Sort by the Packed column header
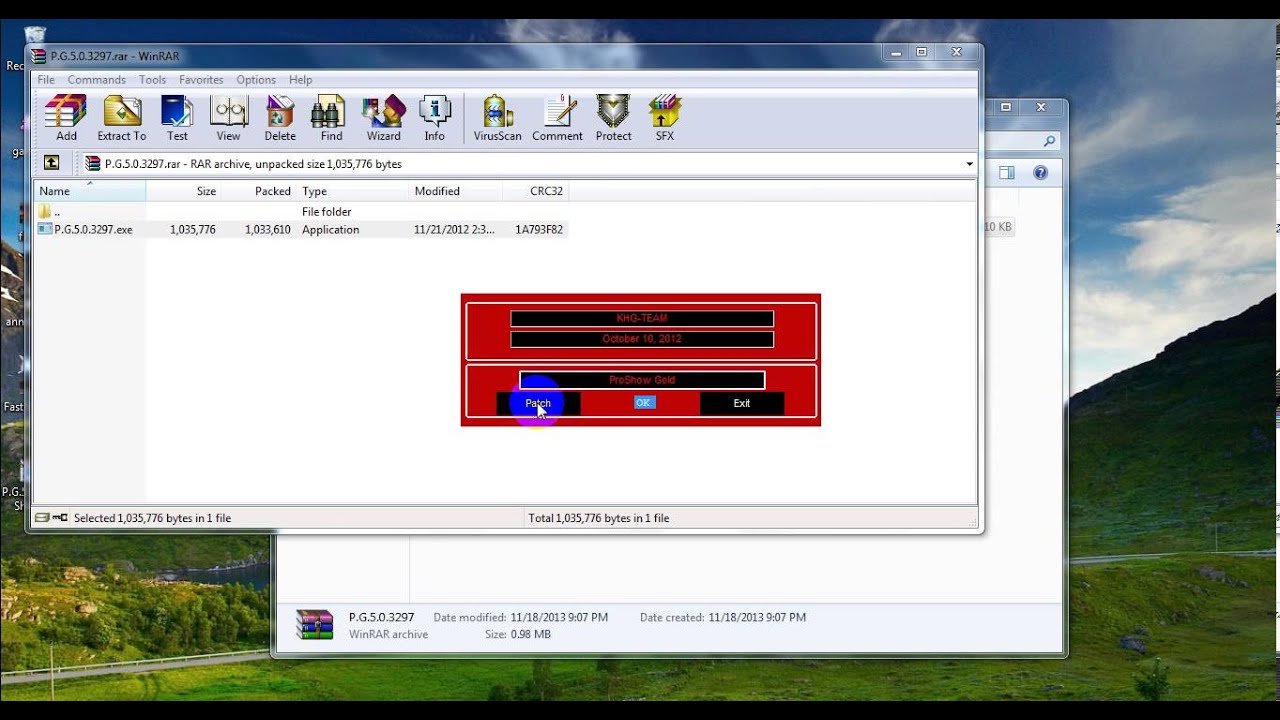Viewport: 1280px width, 720px height. click(x=259, y=191)
